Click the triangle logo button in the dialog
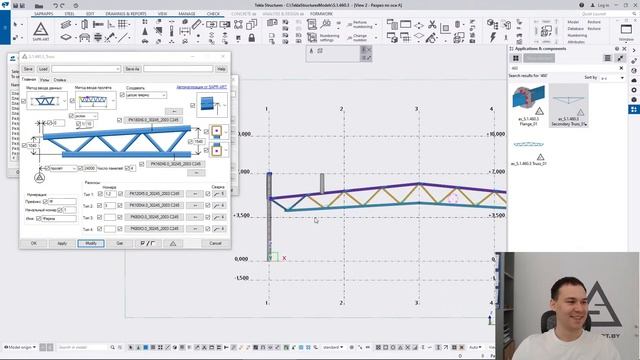Image resolution: width=640 pixels, height=360 pixels. pos(173,244)
